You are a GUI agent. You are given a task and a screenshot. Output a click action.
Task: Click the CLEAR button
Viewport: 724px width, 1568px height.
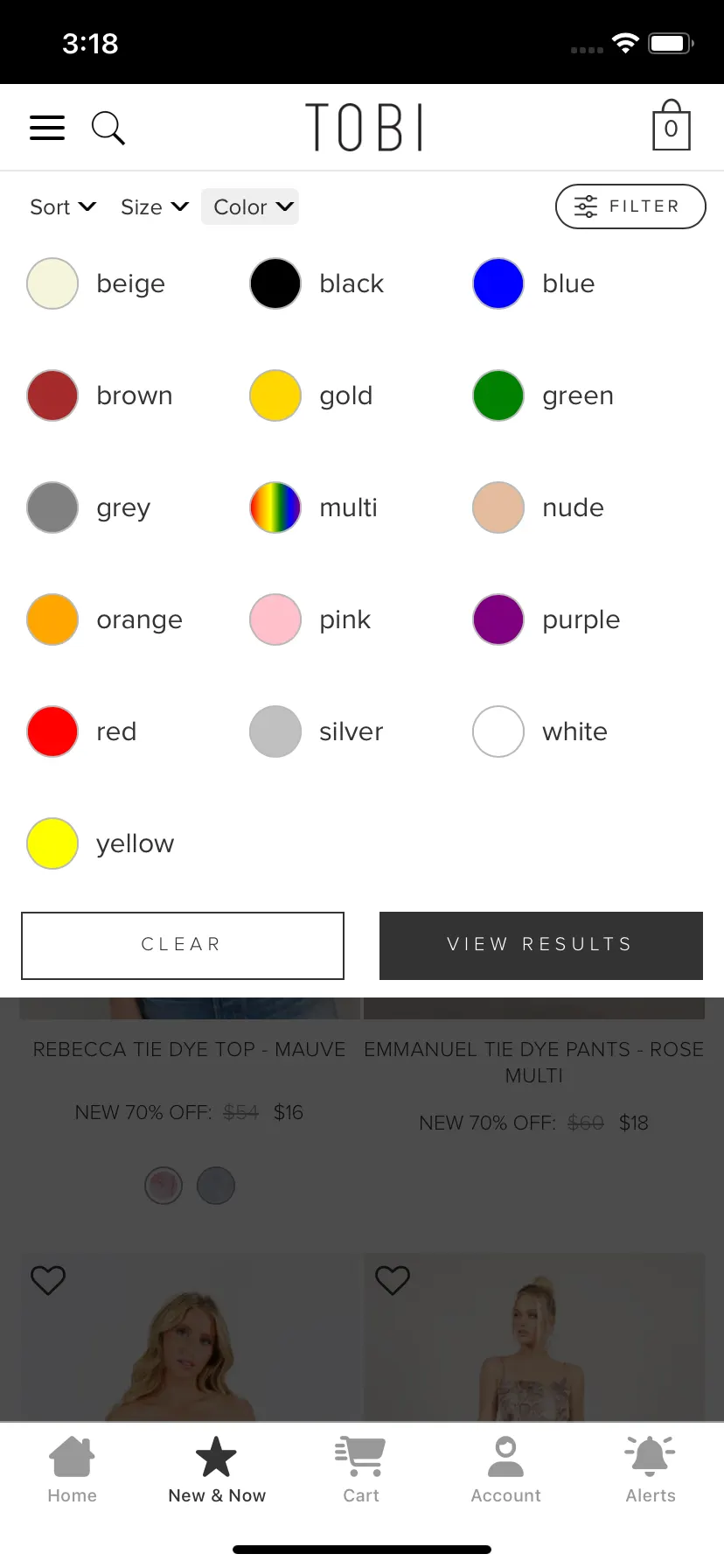183,946
